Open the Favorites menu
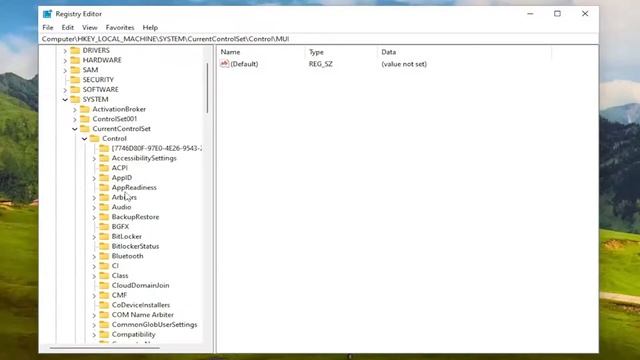Image resolution: width=640 pixels, height=360 pixels. 120,27
